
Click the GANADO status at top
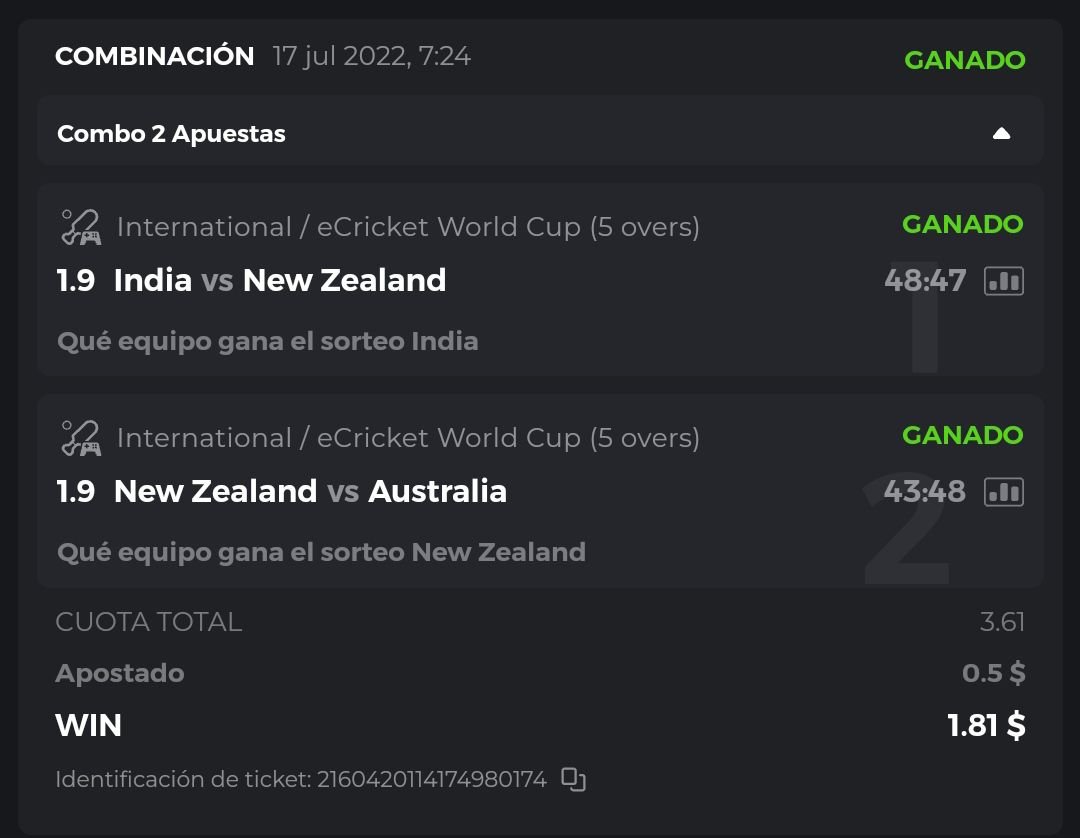[964, 60]
